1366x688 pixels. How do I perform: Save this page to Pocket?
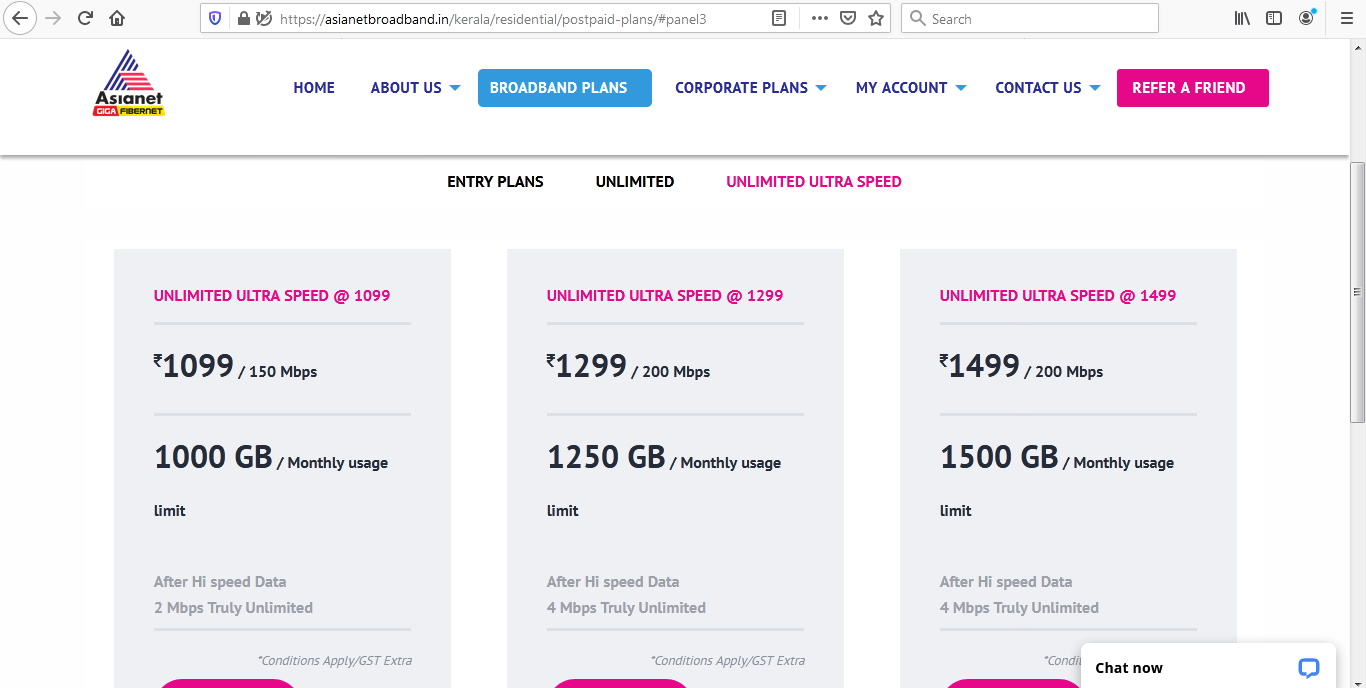[x=848, y=18]
